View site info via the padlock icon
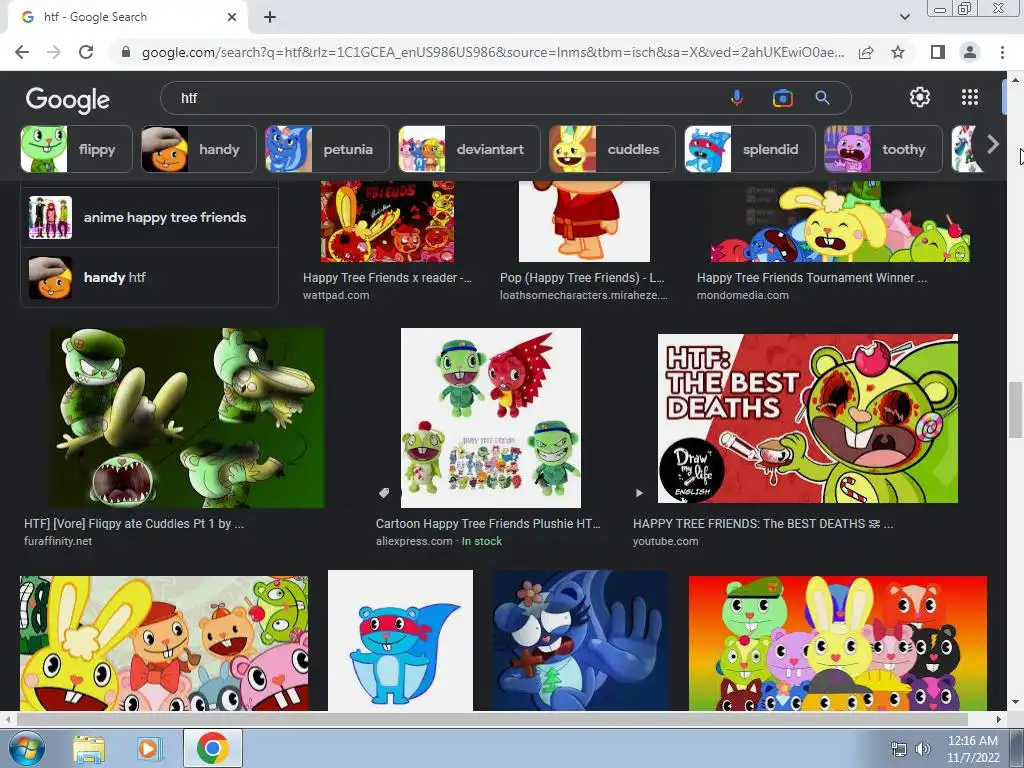This screenshot has width=1024, height=768. coord(126,52)
